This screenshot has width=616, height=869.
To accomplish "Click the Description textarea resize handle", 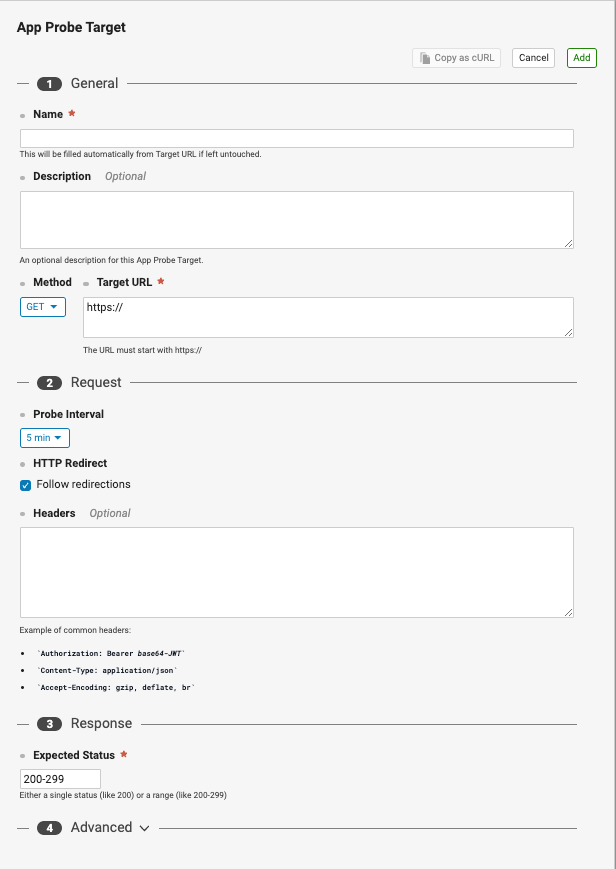I will point(568,243).
